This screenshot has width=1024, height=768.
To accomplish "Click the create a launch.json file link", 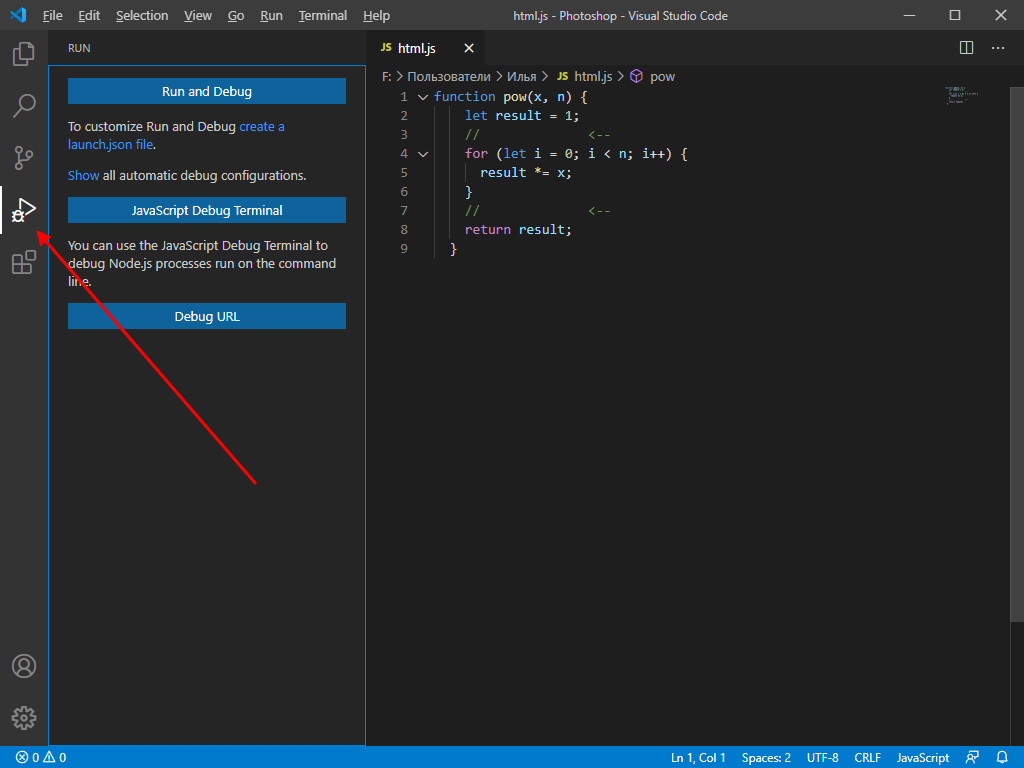I will tap(261, 126).
